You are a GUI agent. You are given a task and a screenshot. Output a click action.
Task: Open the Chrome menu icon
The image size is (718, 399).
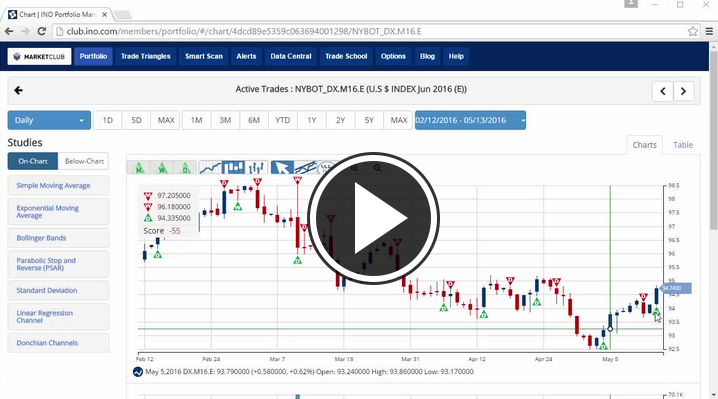[x=709, y=31]
